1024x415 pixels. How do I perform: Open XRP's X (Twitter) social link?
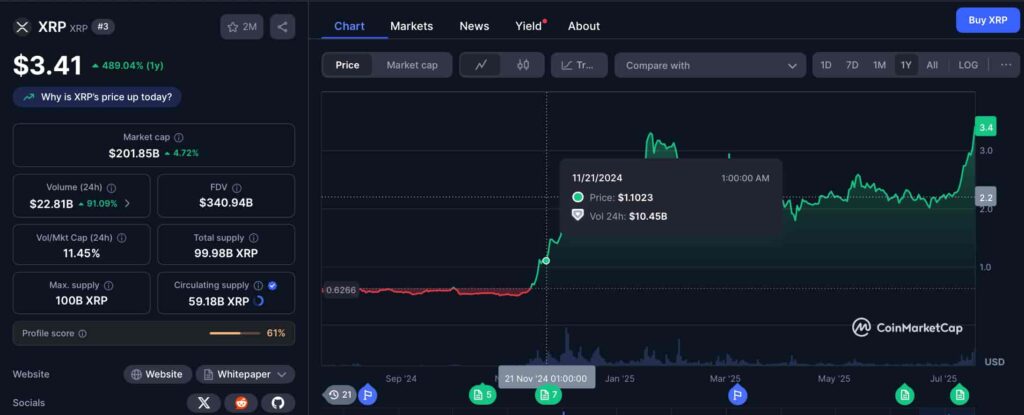(x=203, y=403)
